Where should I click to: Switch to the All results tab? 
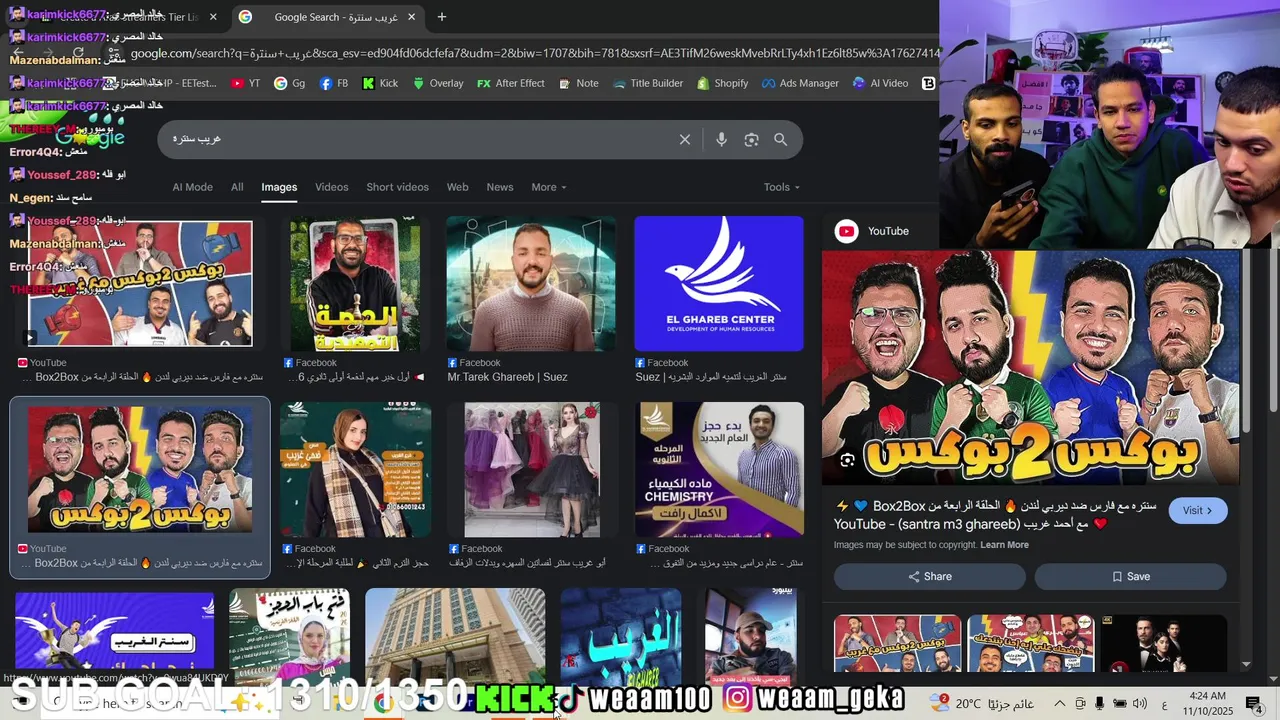pos(237,187)
